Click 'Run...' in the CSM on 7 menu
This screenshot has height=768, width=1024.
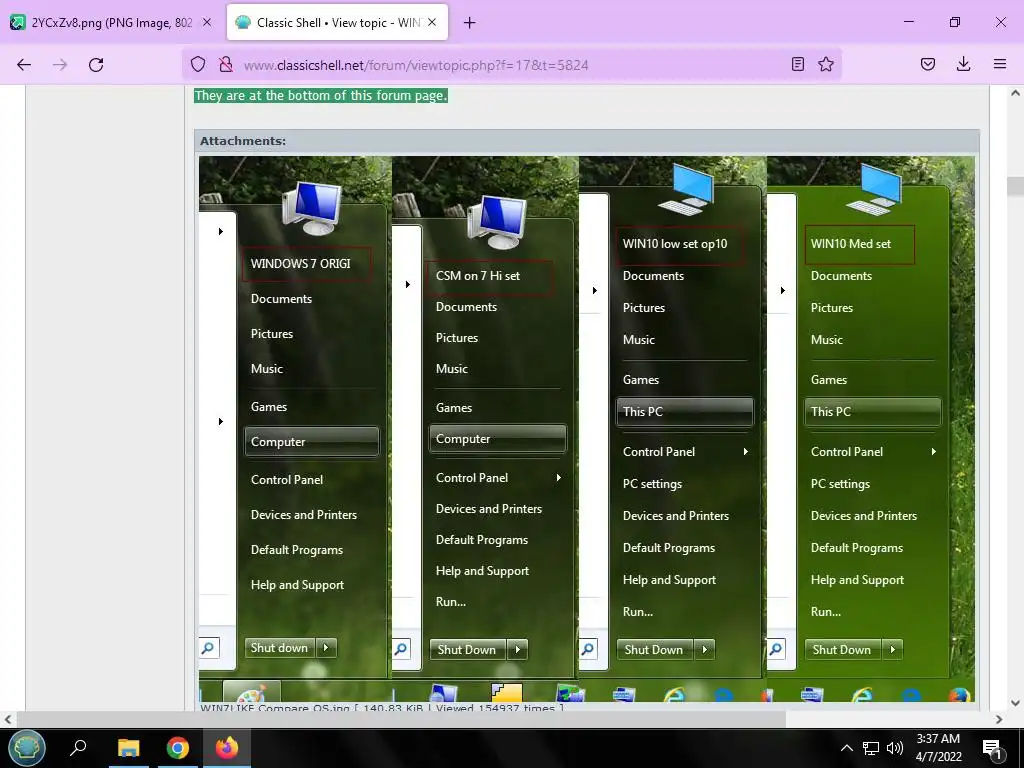[x=451, y=601]
